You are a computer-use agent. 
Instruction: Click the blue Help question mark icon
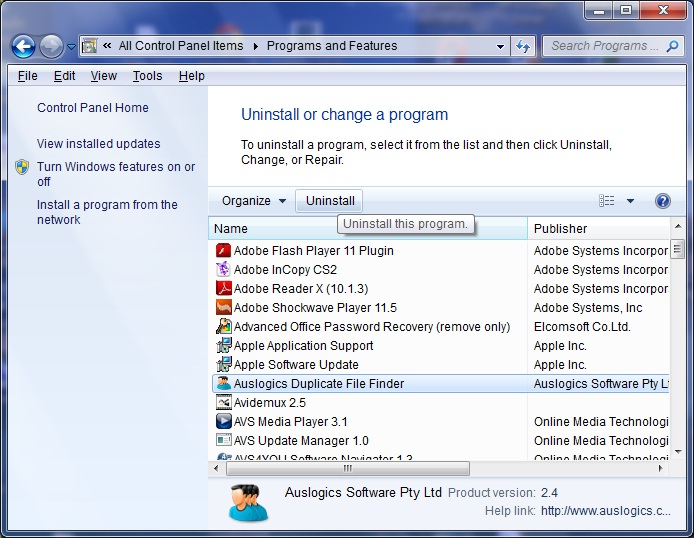[663, 201]
